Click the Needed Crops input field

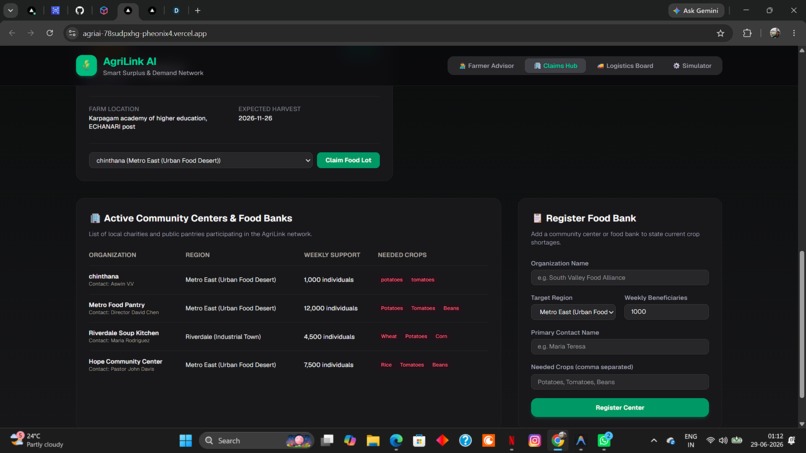click(x=619, y=382)
